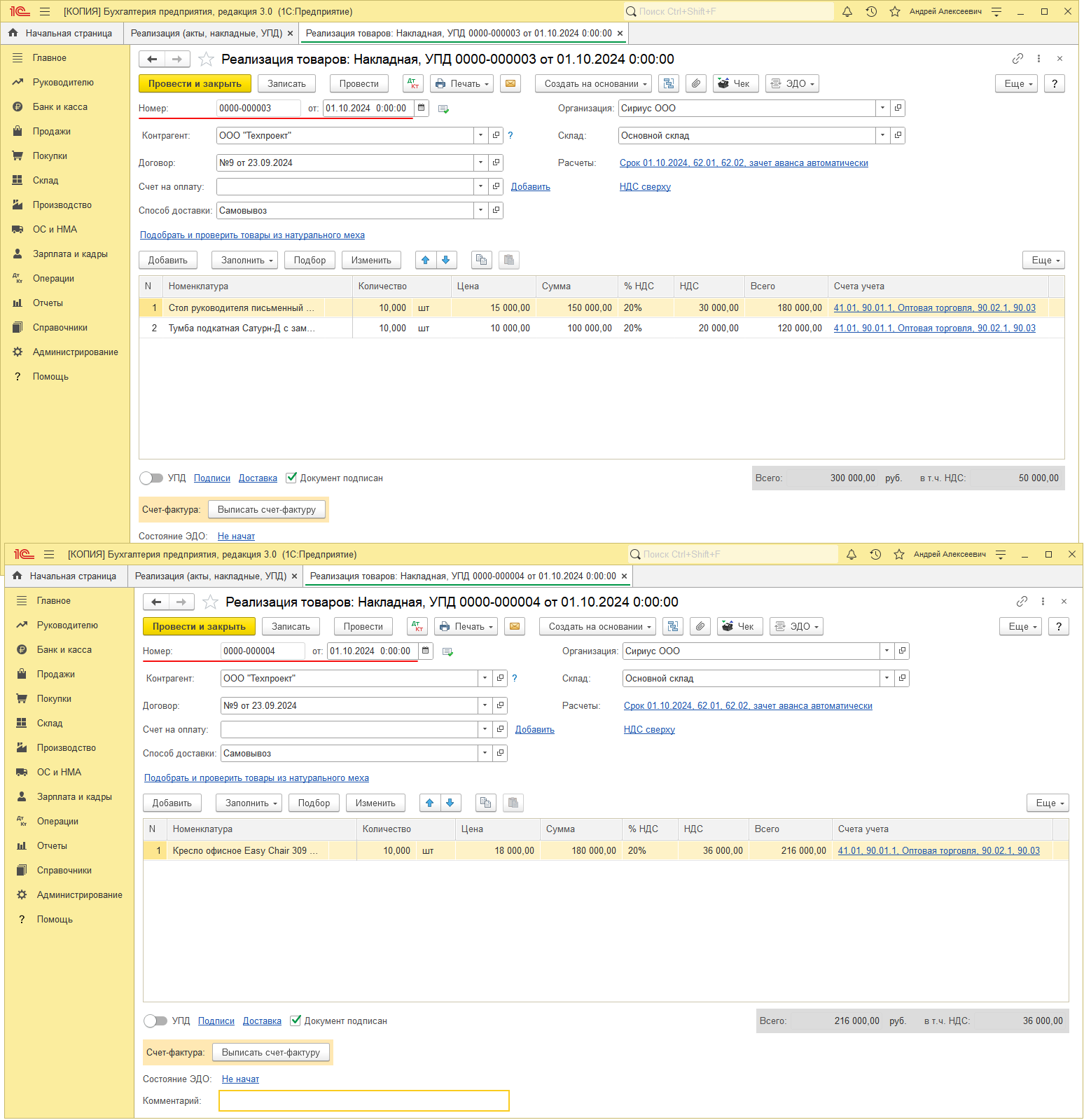Expand Склад dropdown in top window
This screenshot has width=1084, height=1120.
click(882, 135)
